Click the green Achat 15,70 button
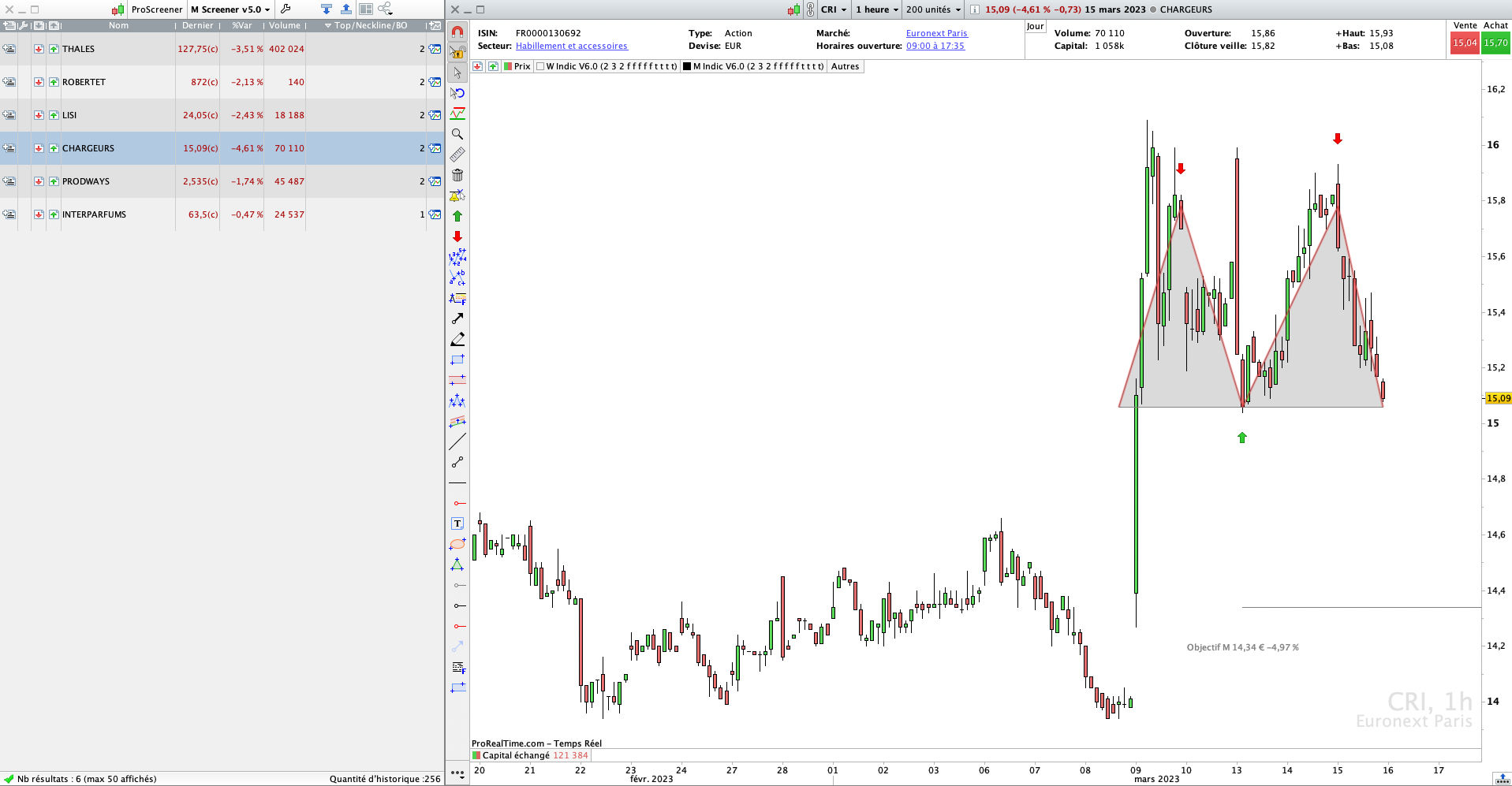 pyautogui.click(x=1495, y=43)
